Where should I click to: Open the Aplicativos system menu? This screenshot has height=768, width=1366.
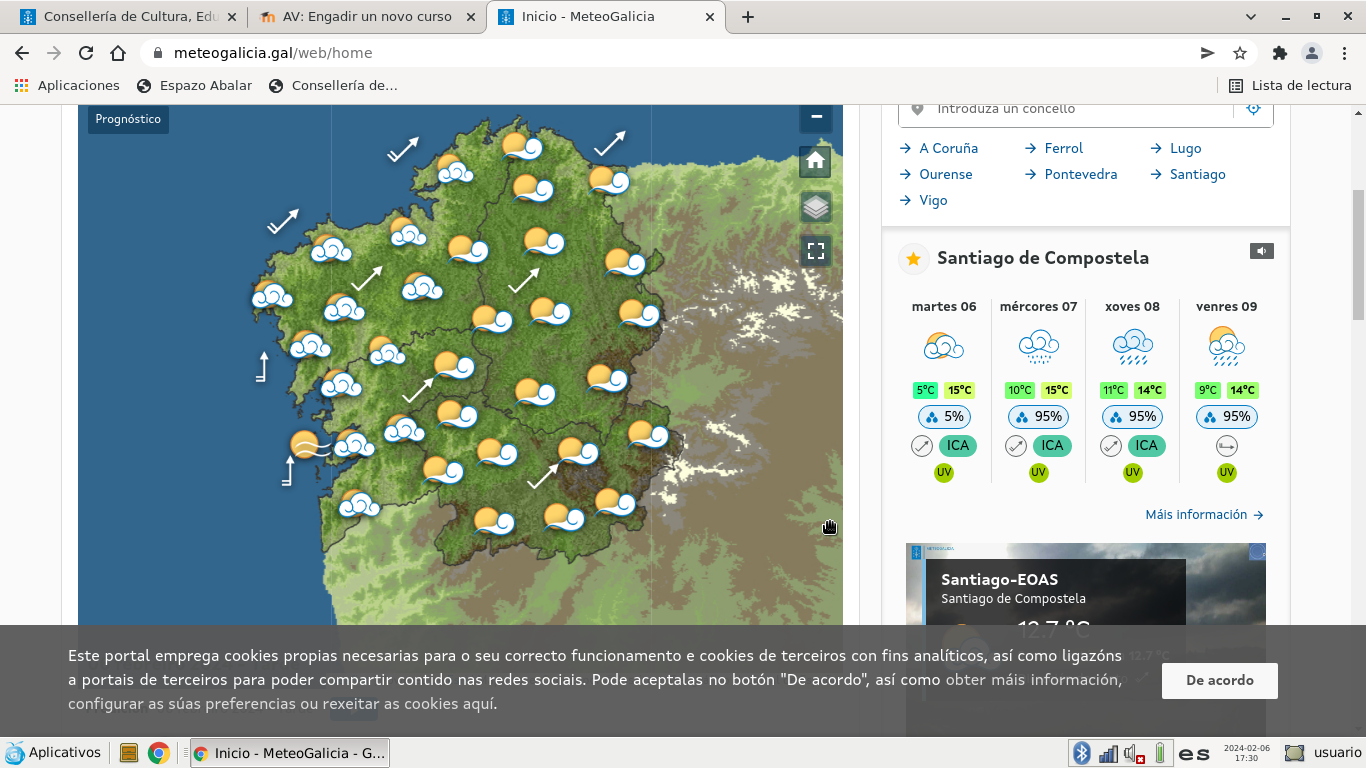coord(55,753)
